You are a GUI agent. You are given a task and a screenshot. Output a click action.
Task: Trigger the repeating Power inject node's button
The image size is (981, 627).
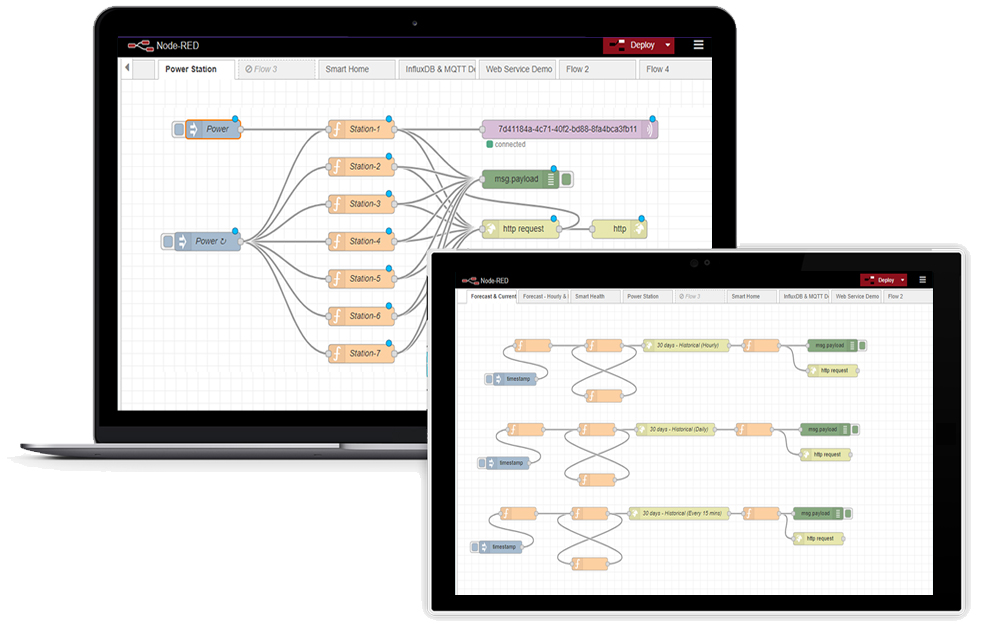point(168,242)
